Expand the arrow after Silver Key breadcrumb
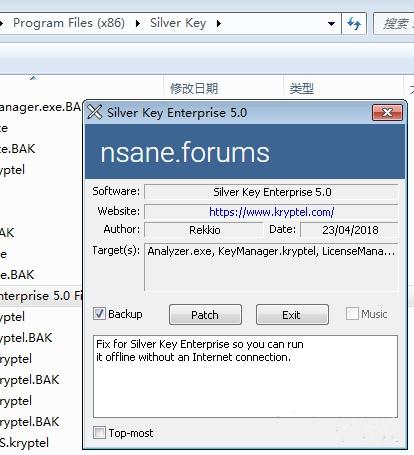This screenshot has height=455, width=414. tap(219, 23)
